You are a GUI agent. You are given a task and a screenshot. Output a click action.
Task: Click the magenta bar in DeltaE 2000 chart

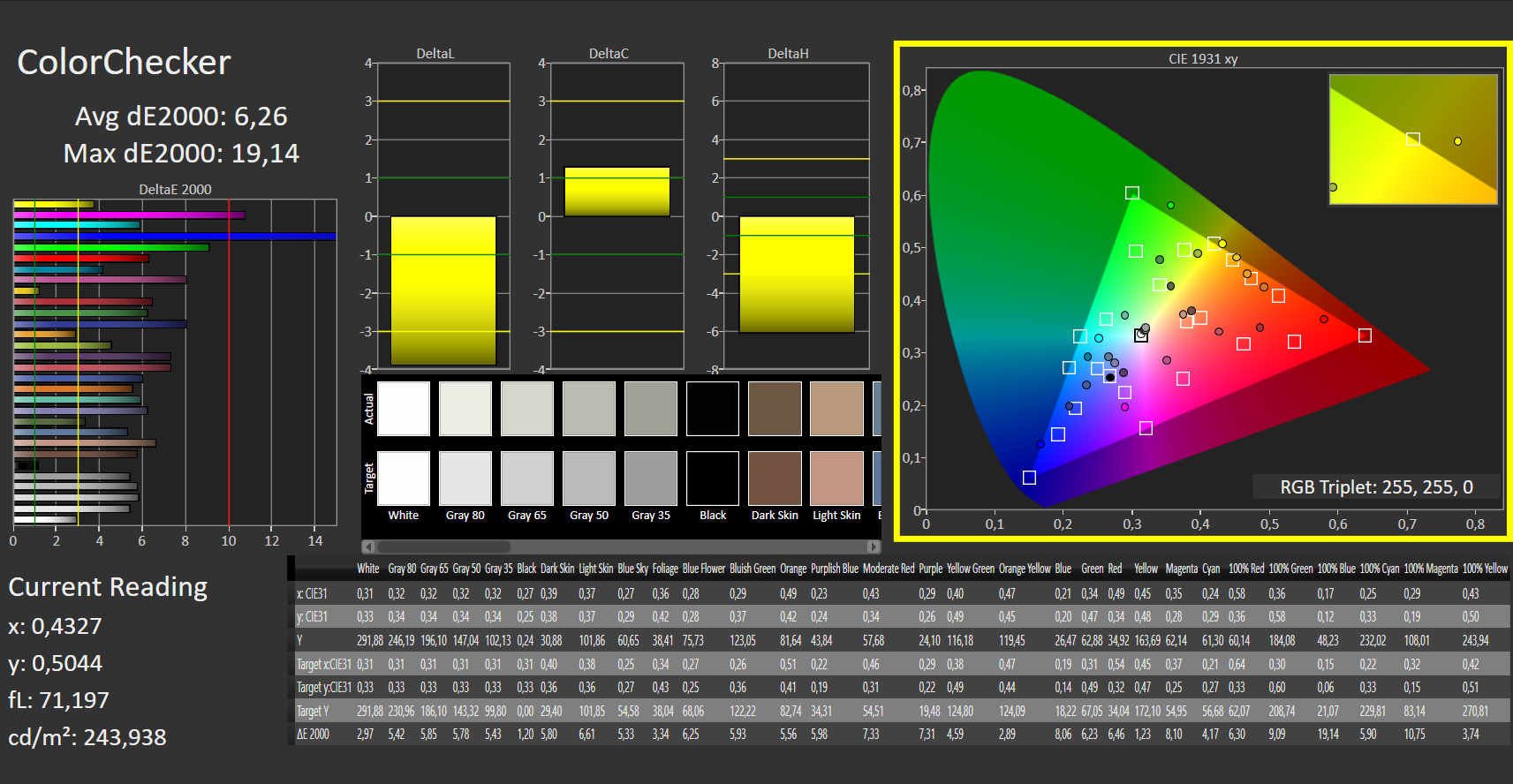point(129,215)
